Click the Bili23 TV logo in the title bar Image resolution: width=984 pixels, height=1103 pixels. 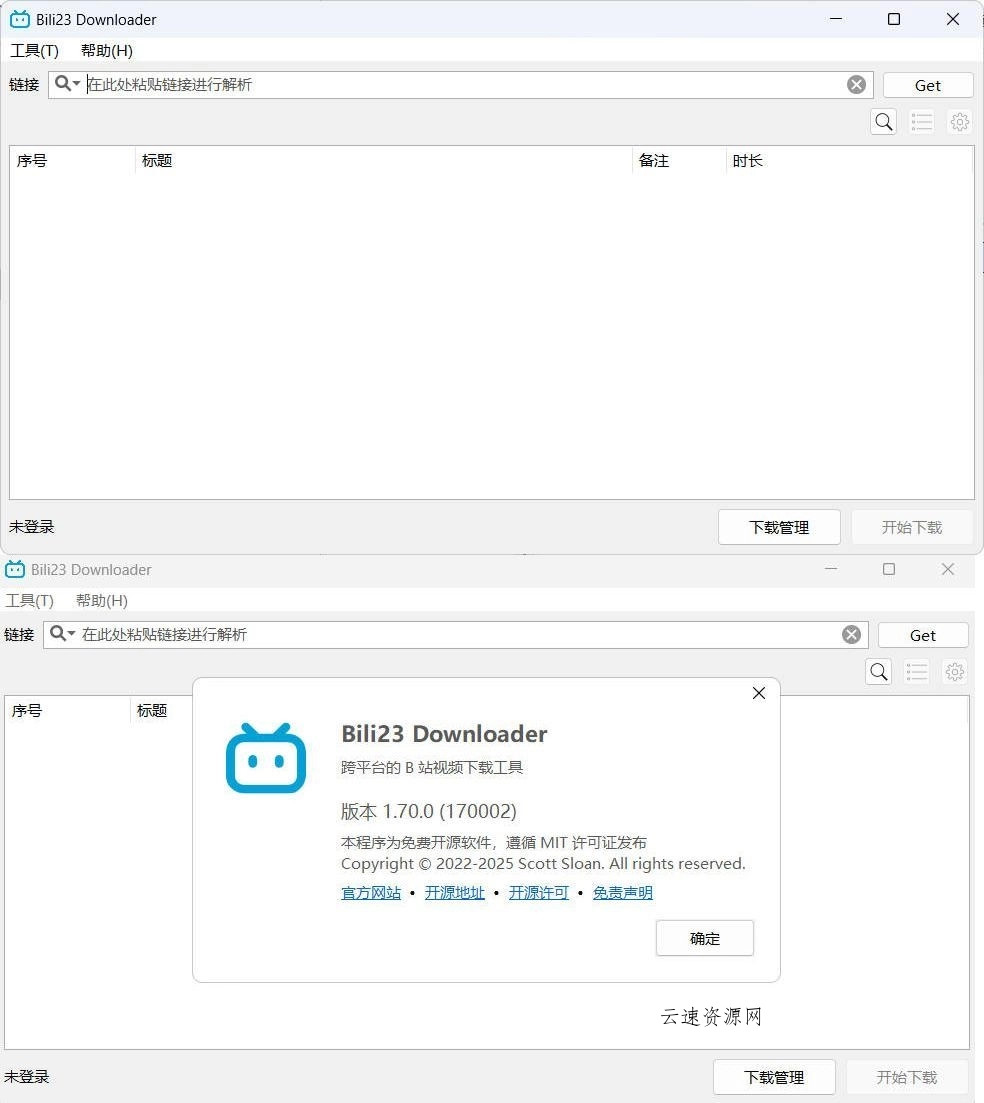point(18,18)
